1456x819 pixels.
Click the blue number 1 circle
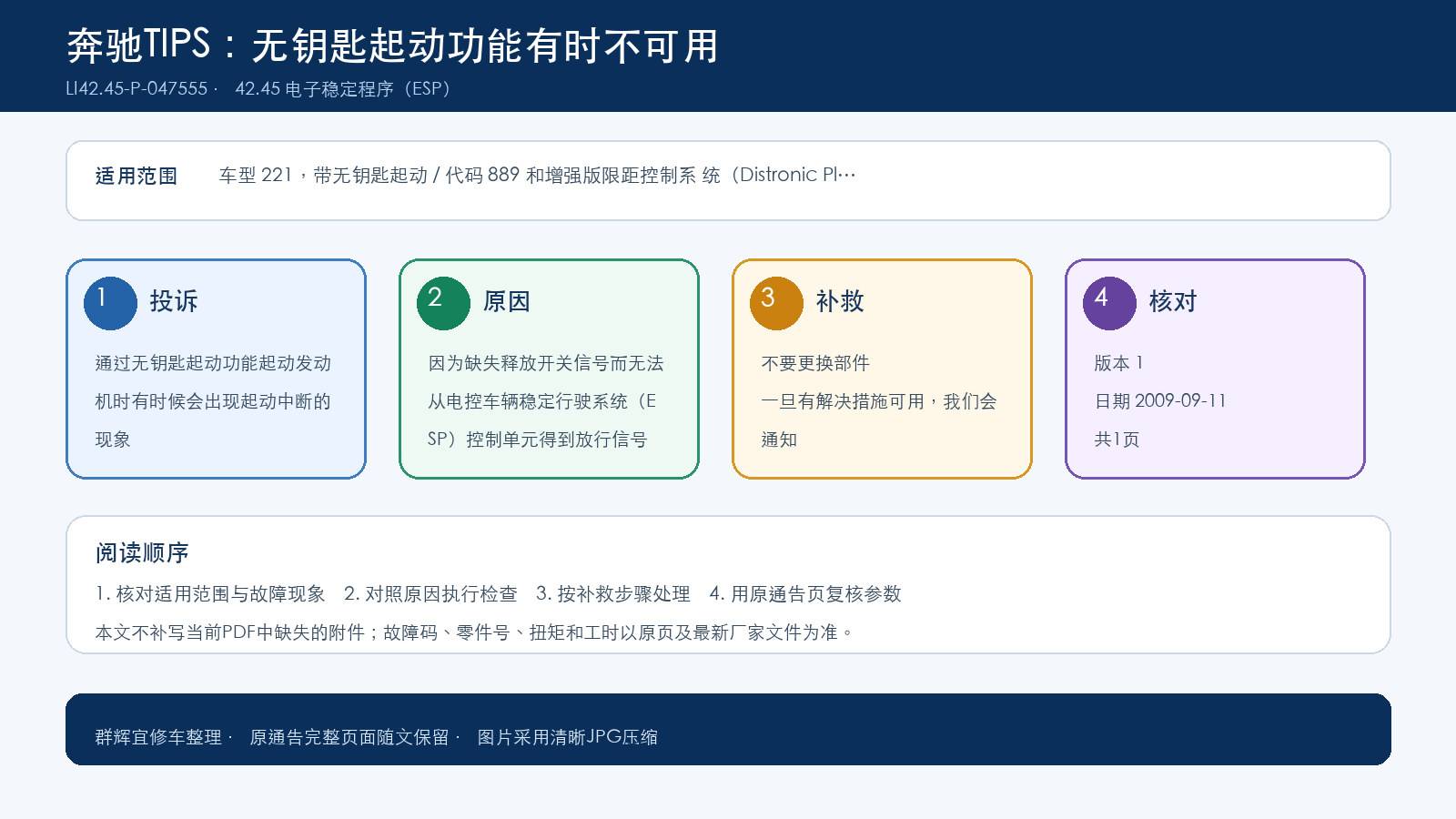point(110,303)
